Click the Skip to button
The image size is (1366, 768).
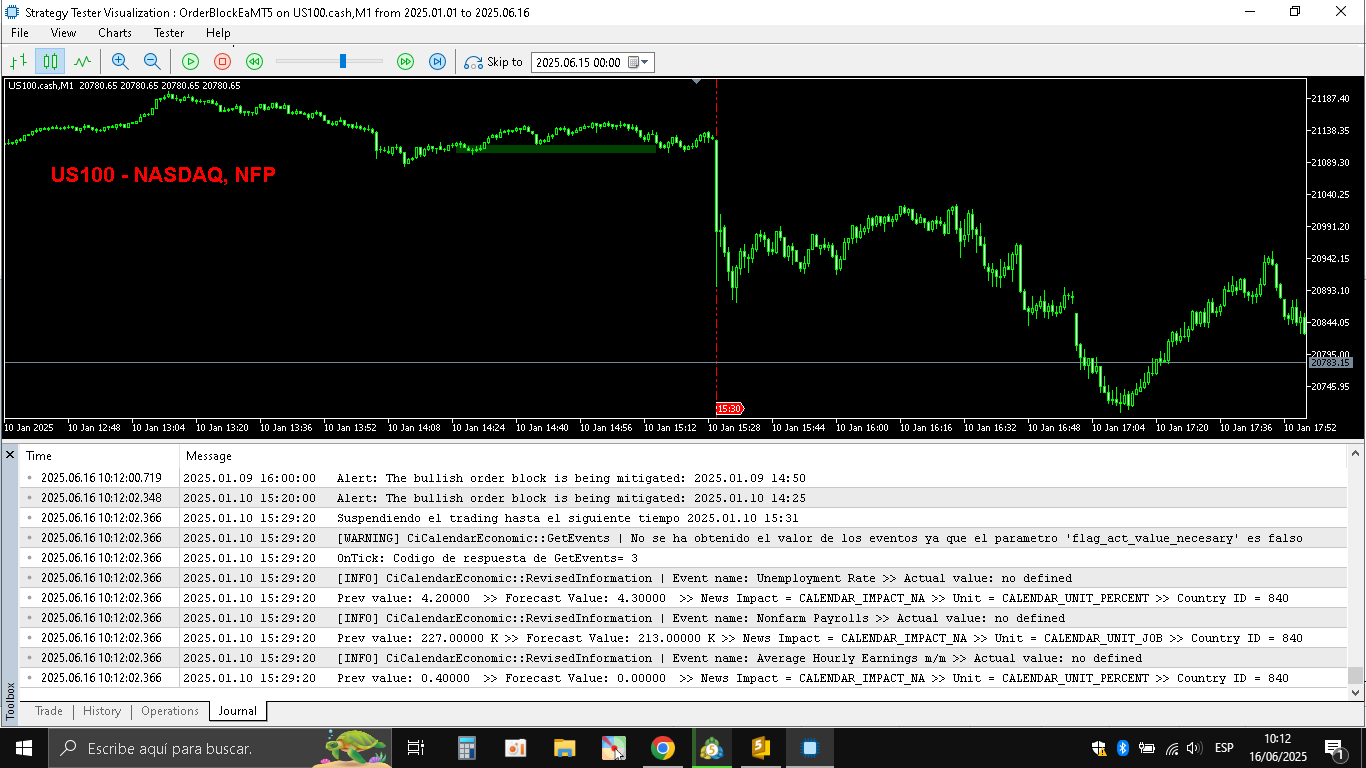493,62
